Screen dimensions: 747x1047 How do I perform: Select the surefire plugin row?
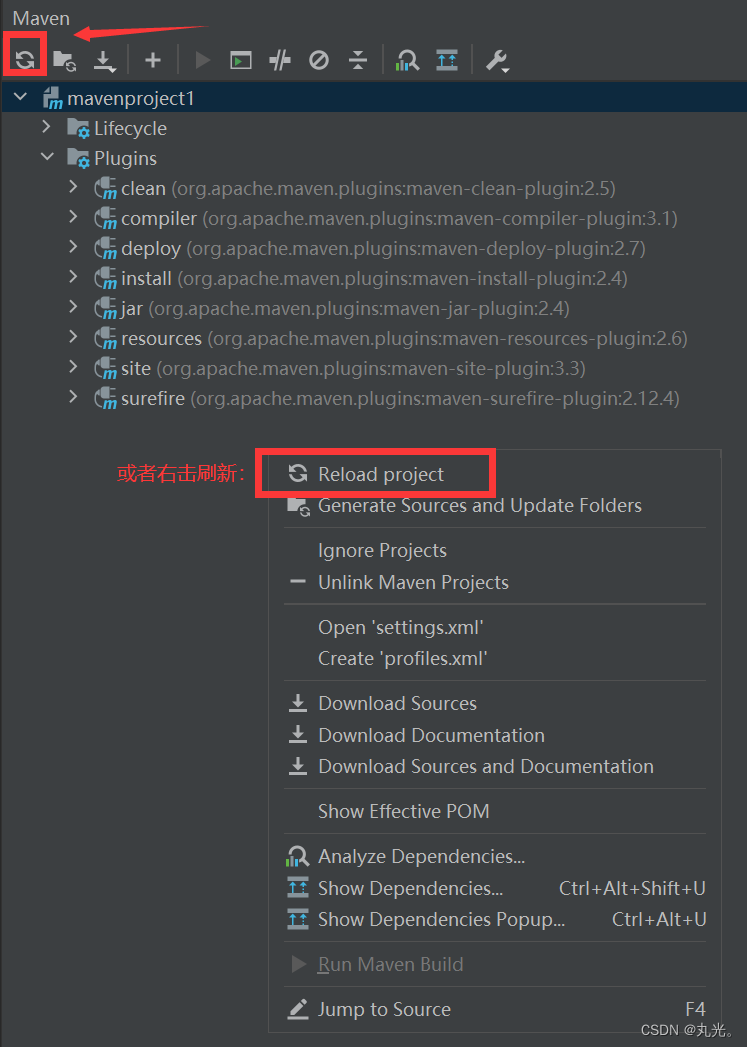click(x=374, y=398)
